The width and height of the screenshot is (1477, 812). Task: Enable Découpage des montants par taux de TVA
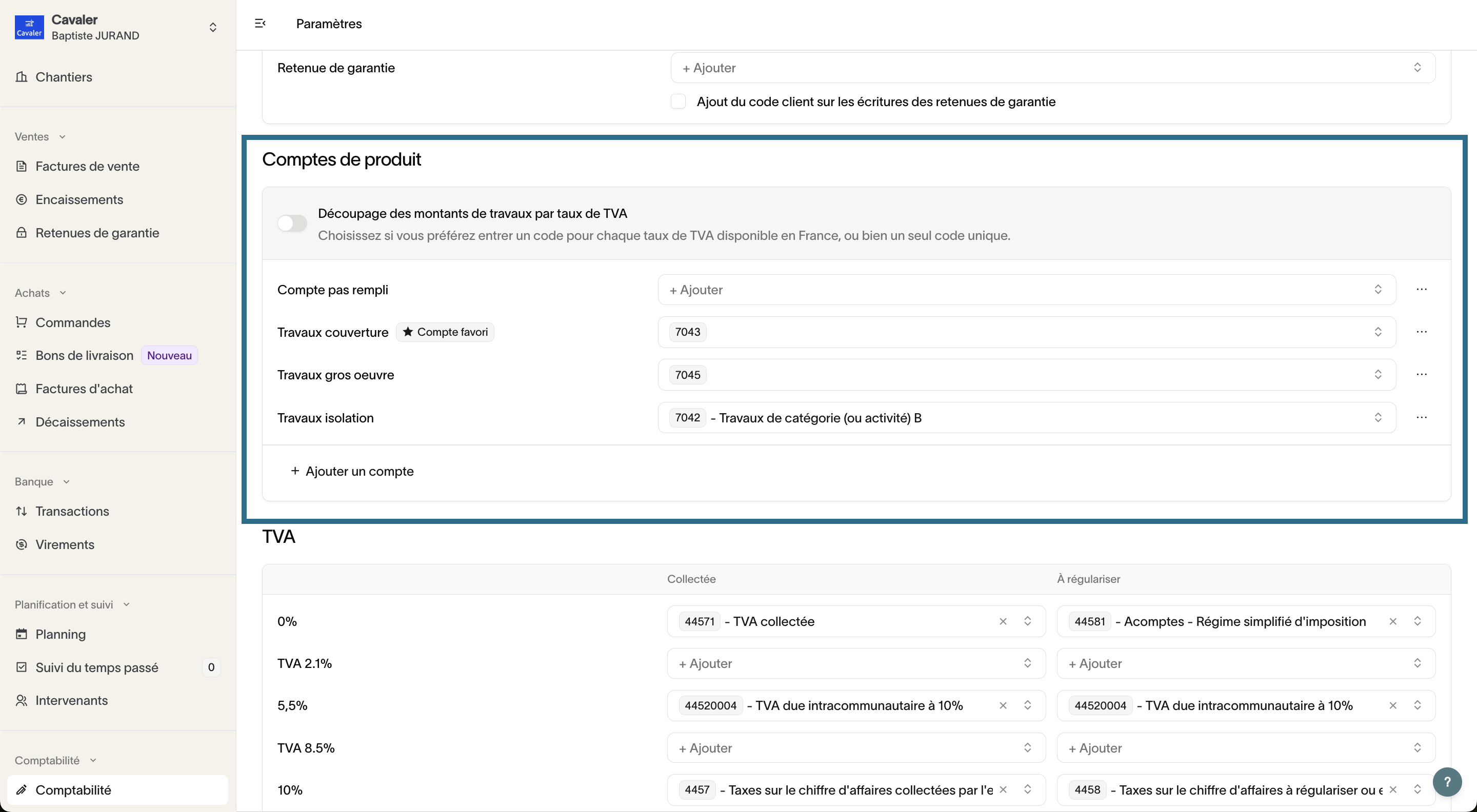click(x=292, y=224)
